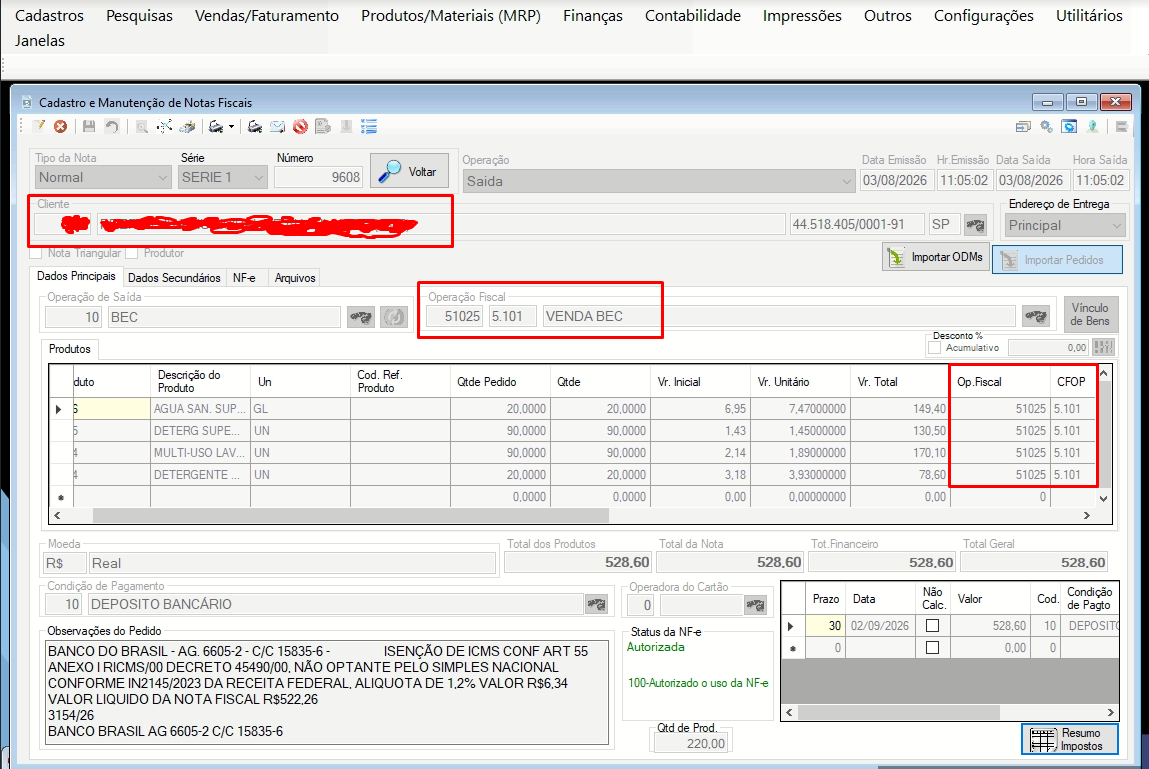Open client lookup icon beside SP field
Screen dimensions: 1149x769
pyautogui.click(x=975, y=225)
